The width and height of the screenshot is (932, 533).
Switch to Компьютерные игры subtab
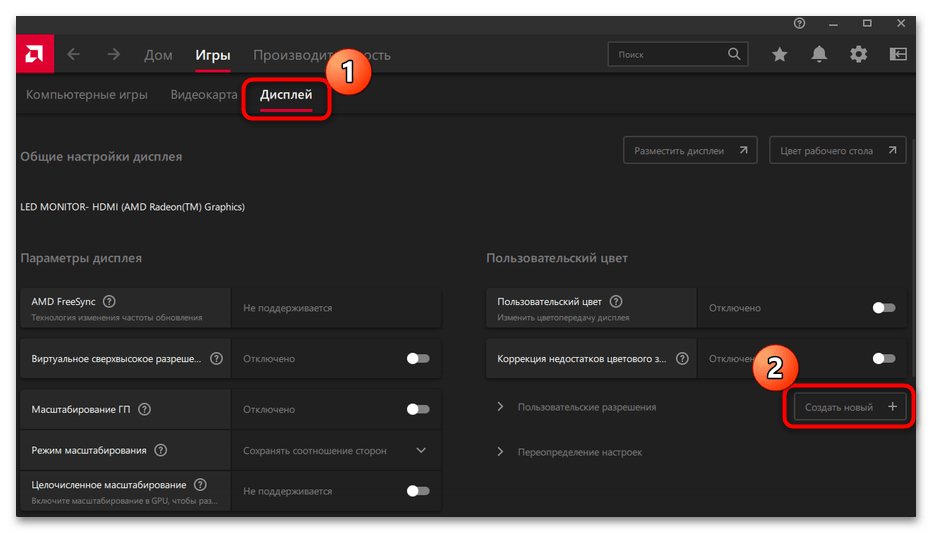pyautogui.click(x=87, y=94)
